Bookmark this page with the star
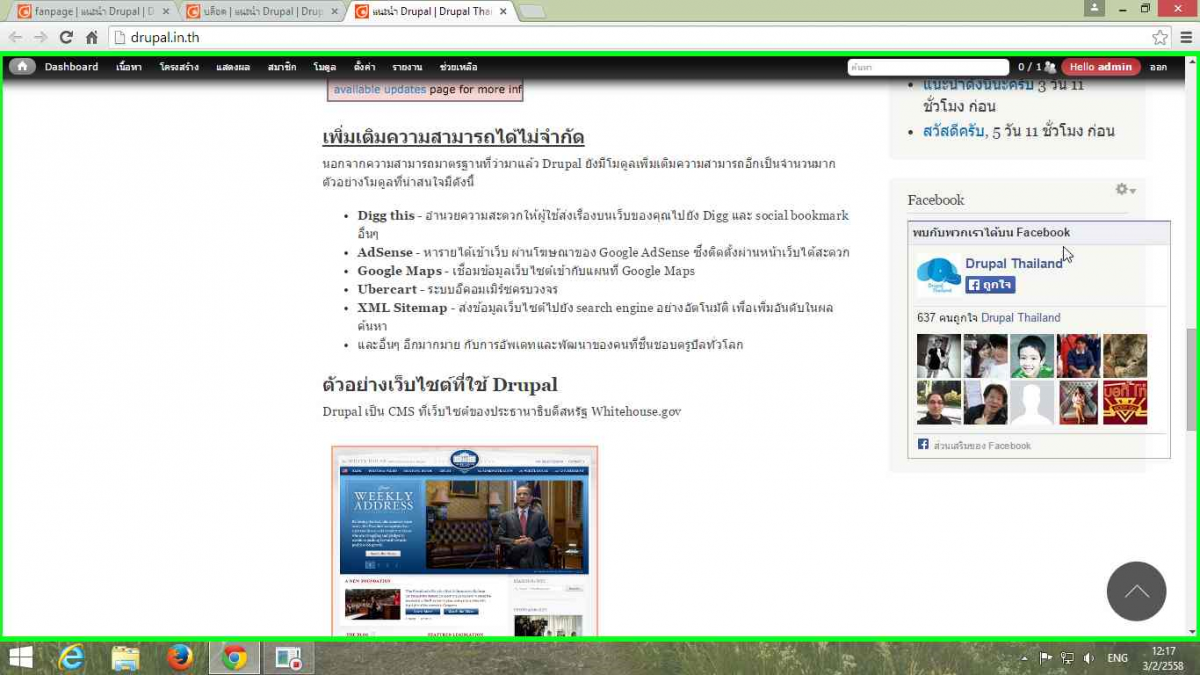 pyautogui.click(x=1160, y=37)
